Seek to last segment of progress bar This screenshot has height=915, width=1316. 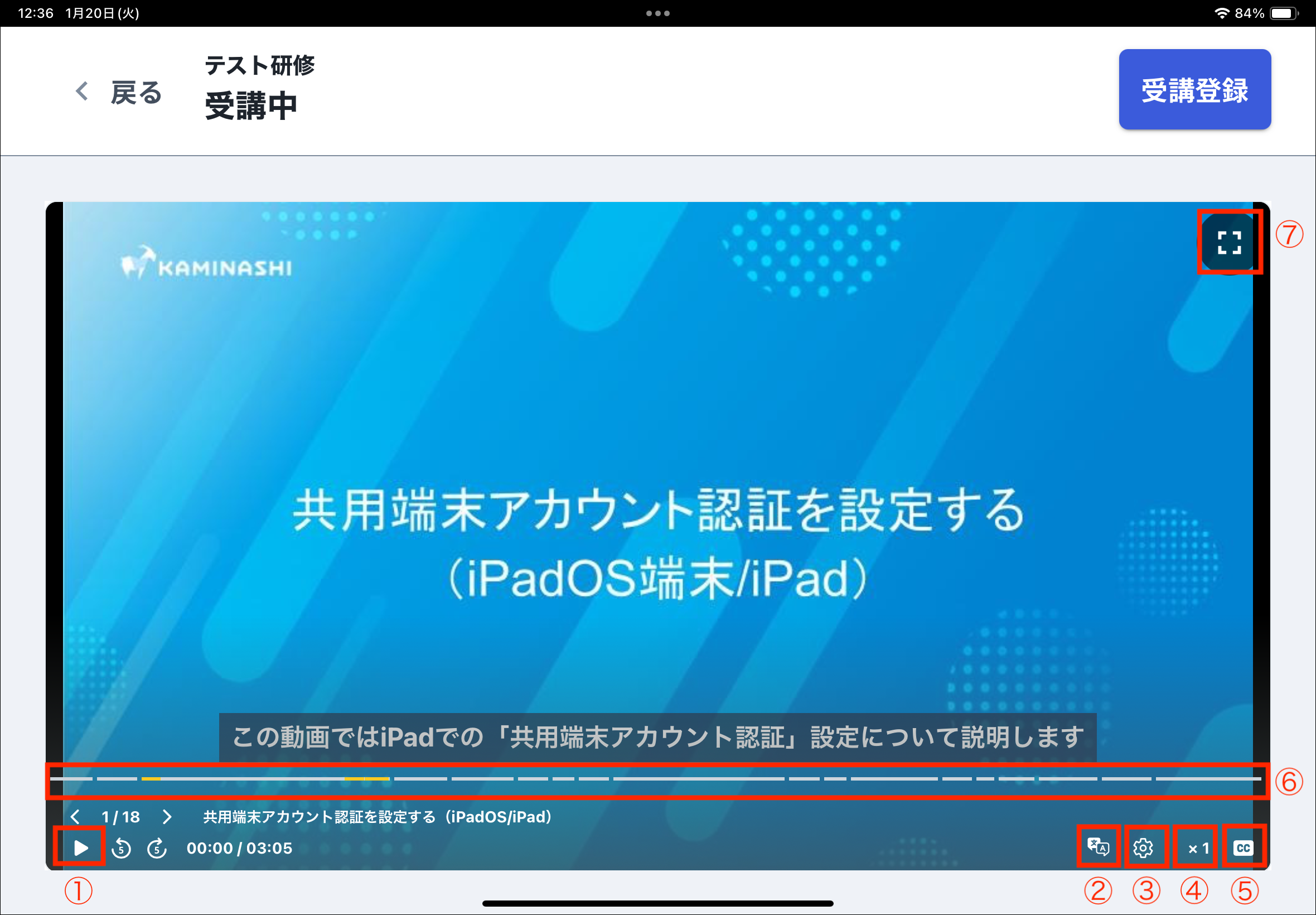1208,778
